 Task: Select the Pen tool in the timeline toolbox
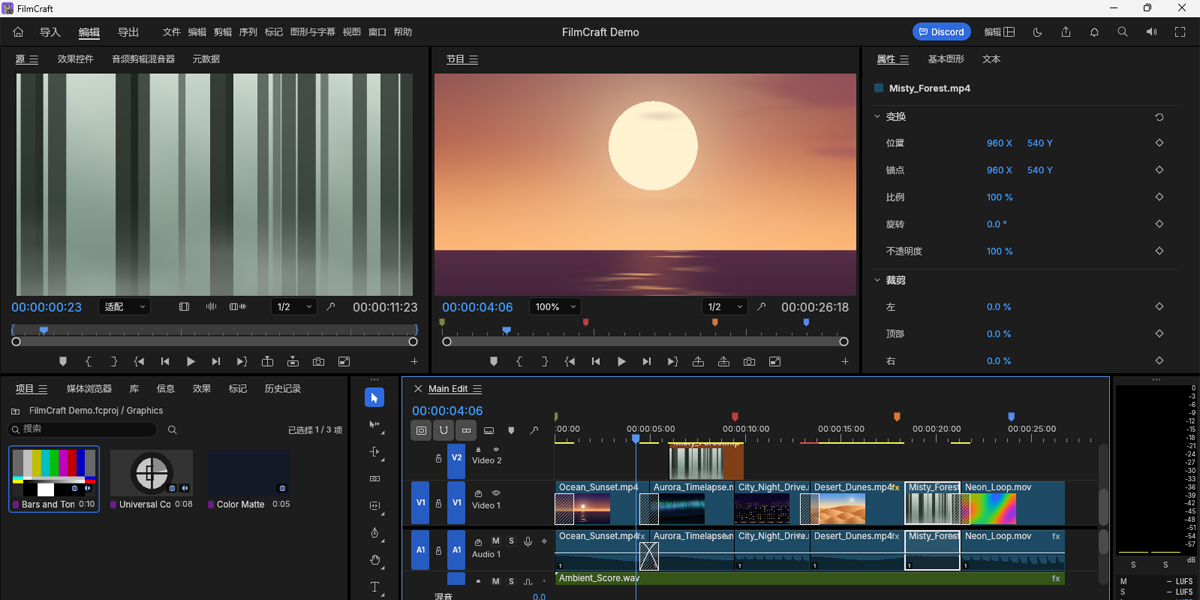click(375, 533)
